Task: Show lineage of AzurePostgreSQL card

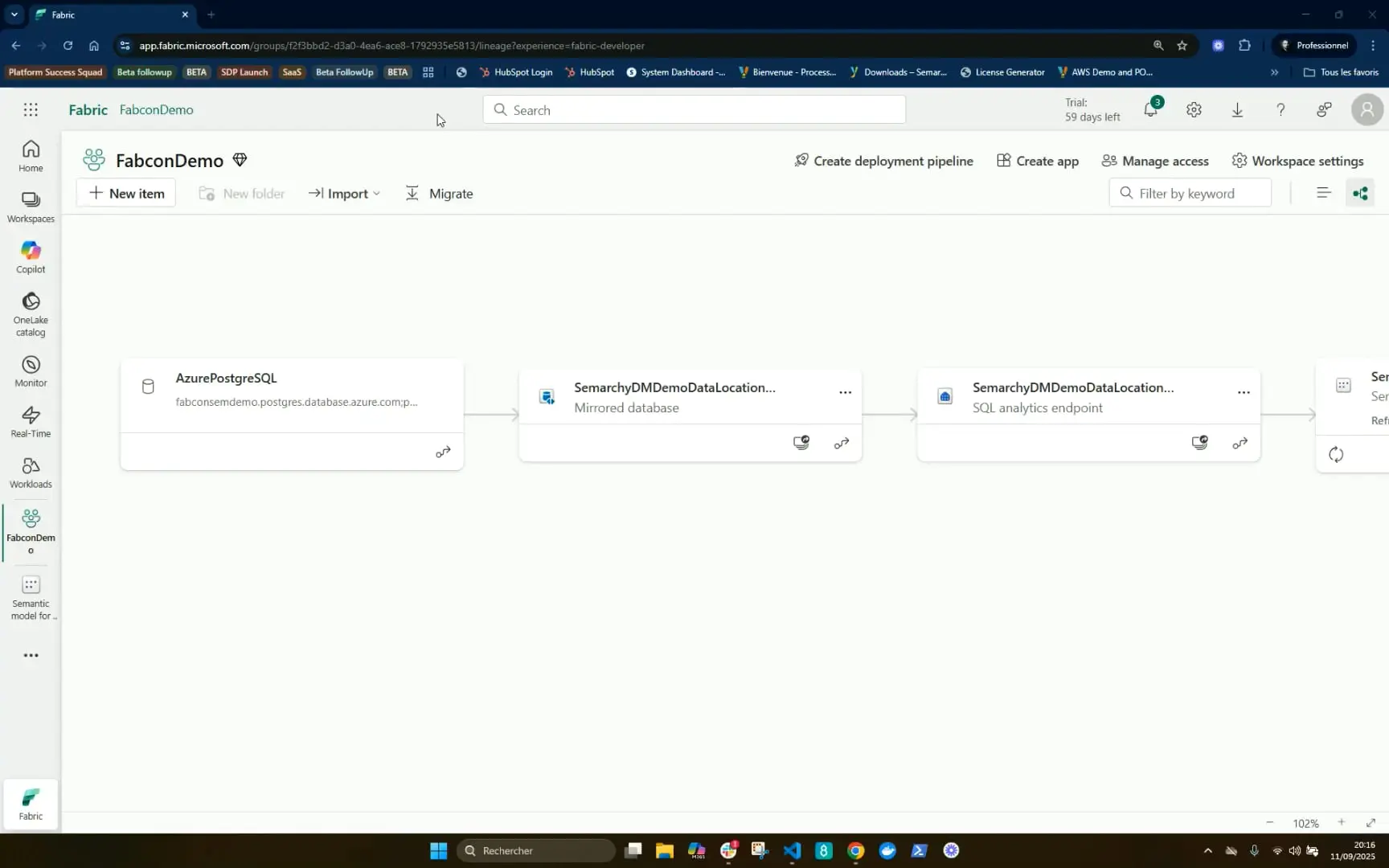Action: tap(443, 452)
